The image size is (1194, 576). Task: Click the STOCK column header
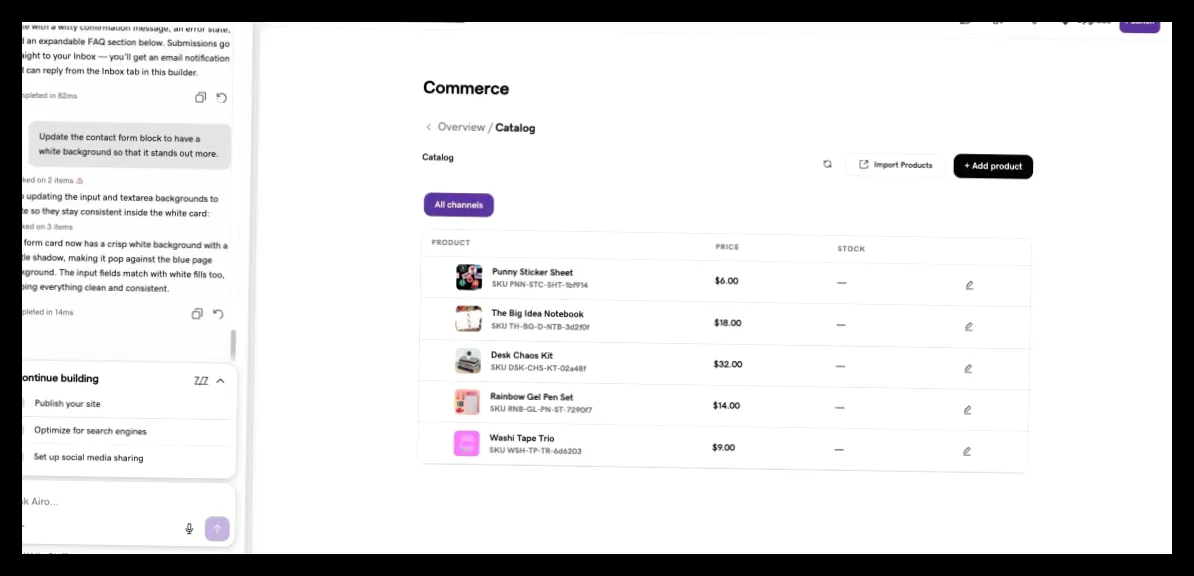coord(851,249)
